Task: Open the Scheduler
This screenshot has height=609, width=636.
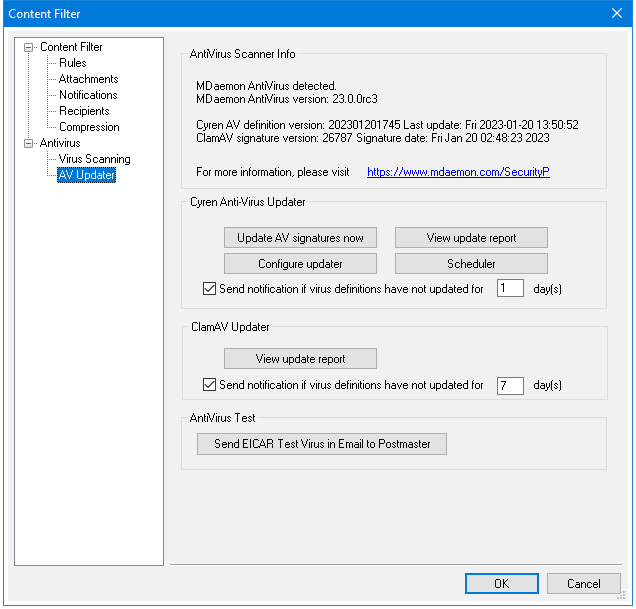Action: point(471,264)
